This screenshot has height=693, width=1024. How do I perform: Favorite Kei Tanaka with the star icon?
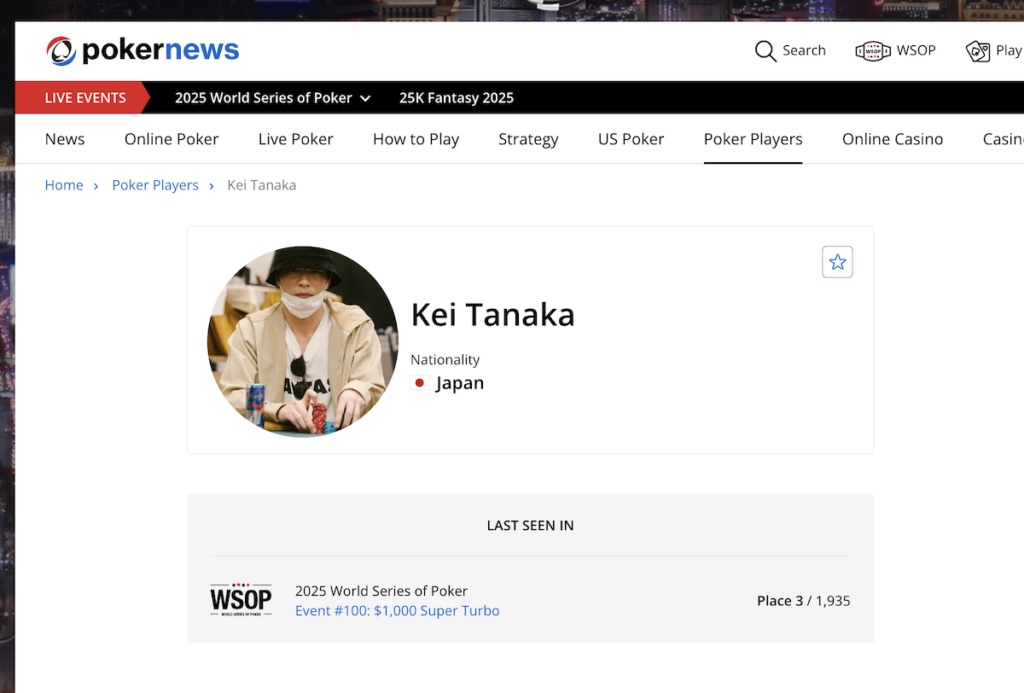coord(837,262)
